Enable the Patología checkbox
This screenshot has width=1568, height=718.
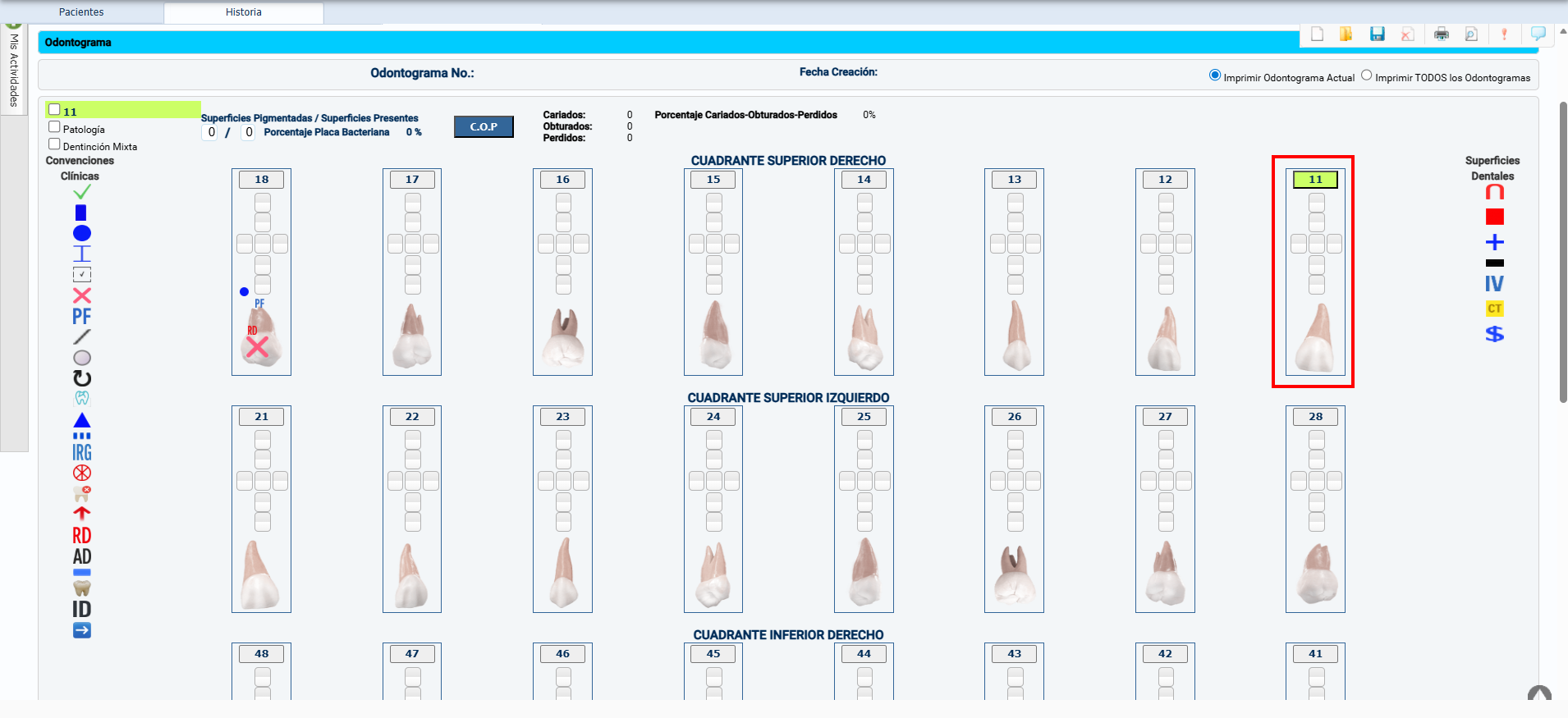coord(54,127)
